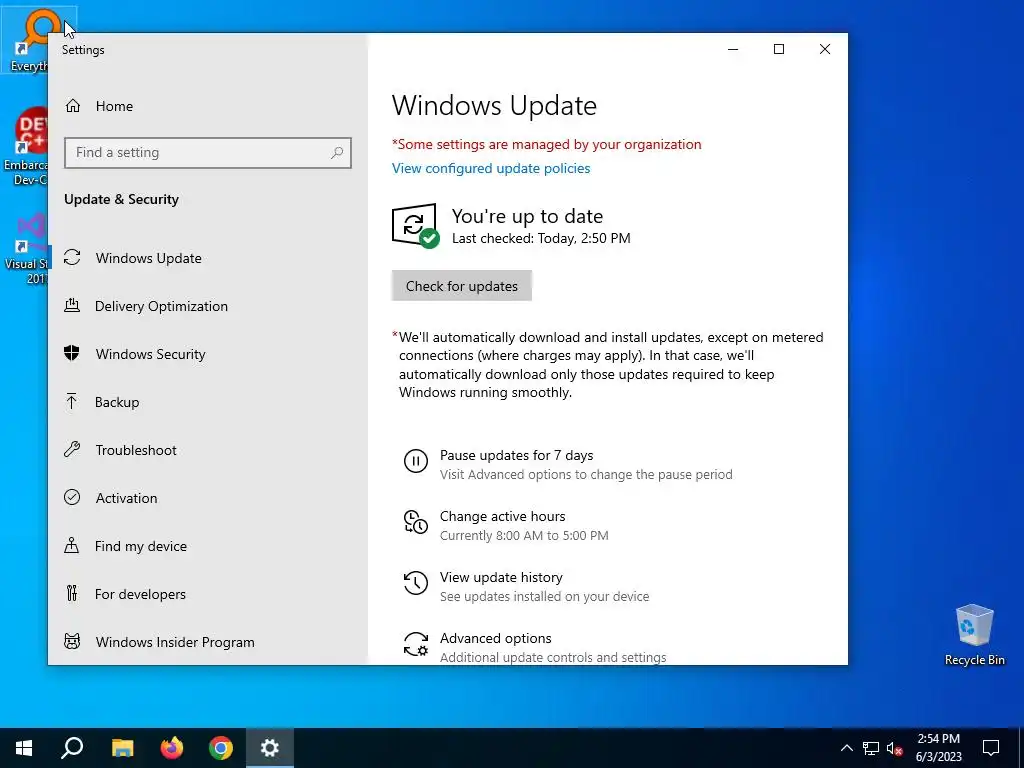Open Delivery Optimization settings page
This screenshot has height=768, width=1024.
(x=208, y=306)
